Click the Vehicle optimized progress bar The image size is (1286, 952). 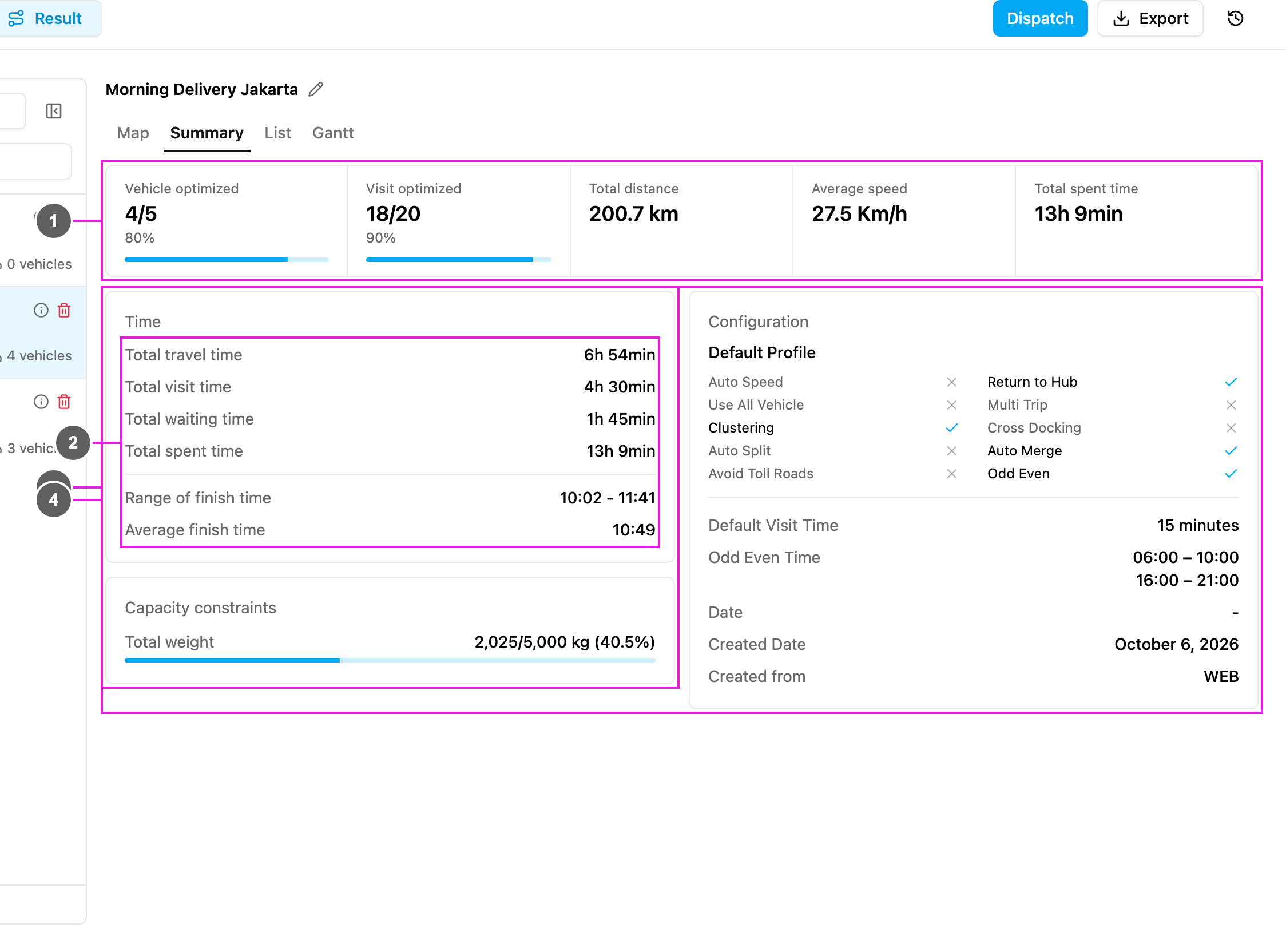click(x=227, y=260)
